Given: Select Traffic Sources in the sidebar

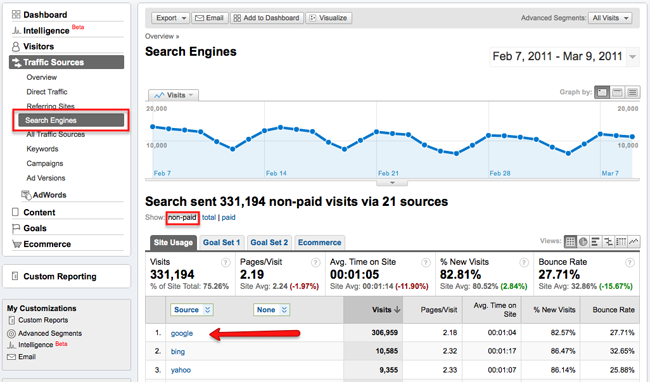Looking at the screenshot, I should tap(66, 62).
